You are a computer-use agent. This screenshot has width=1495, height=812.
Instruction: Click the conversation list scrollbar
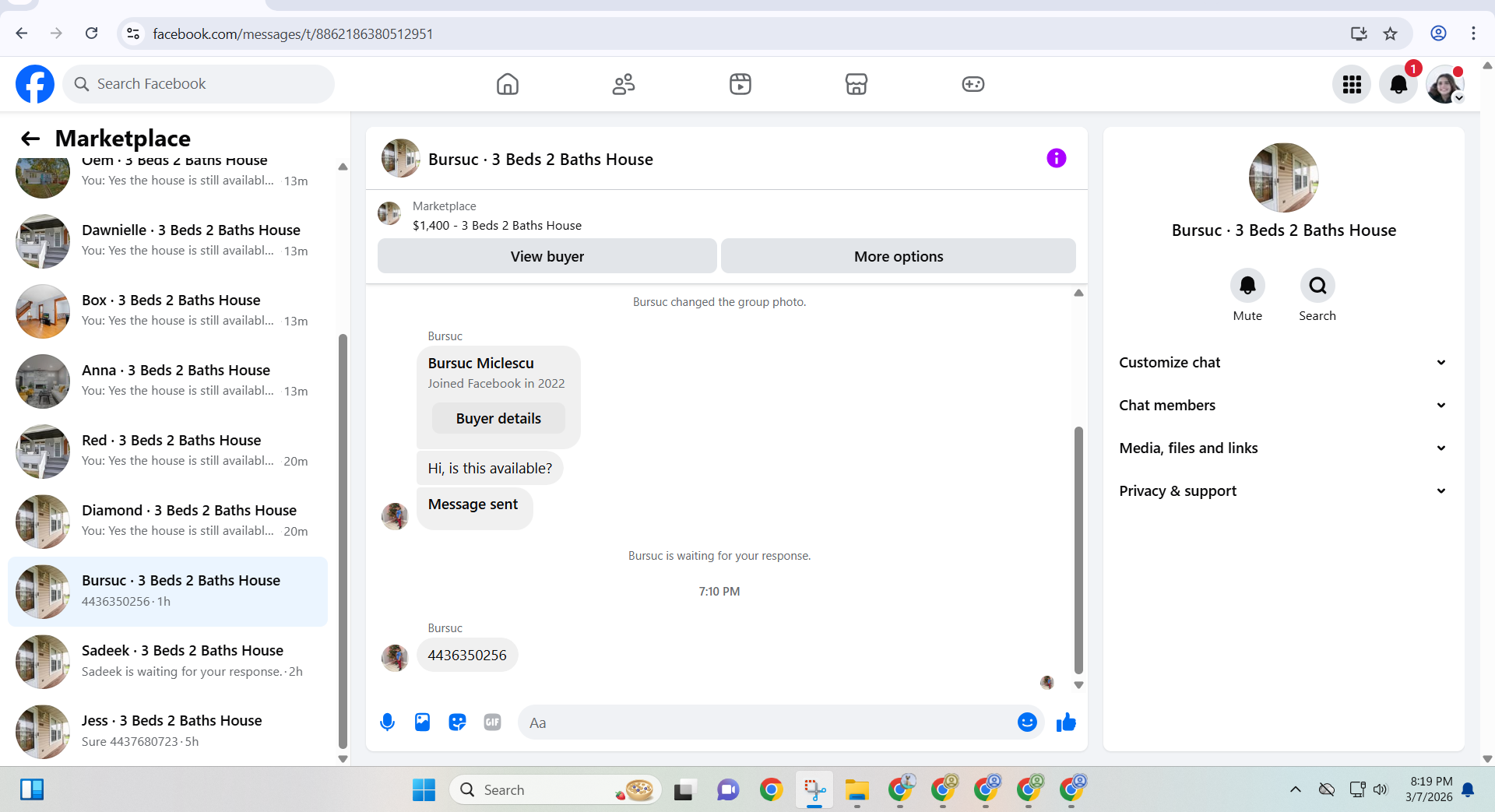point(343,541)
